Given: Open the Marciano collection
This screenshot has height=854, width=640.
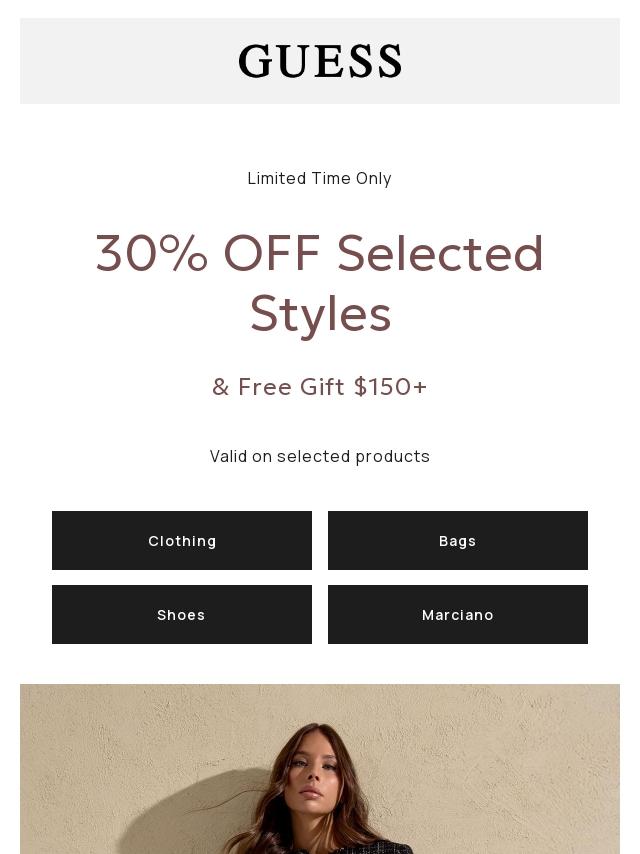Looking at the screenshot, I should [x=458, y=615].
